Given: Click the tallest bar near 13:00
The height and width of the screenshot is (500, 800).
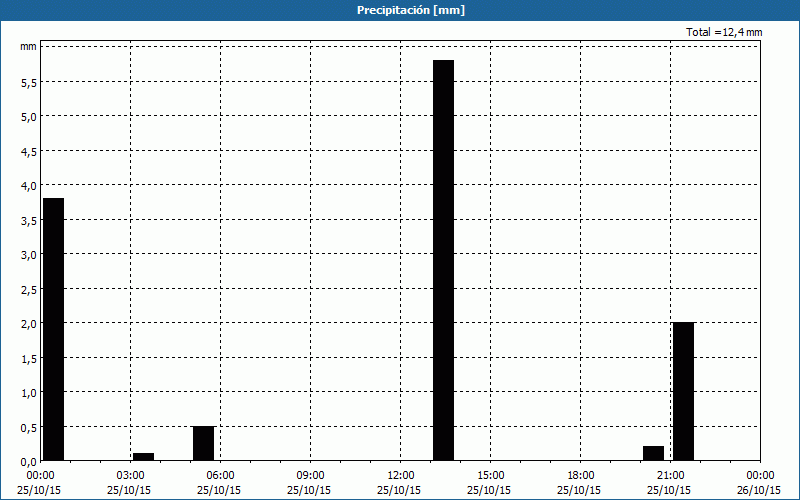Looking at the screenshot, I should [443, 260].
